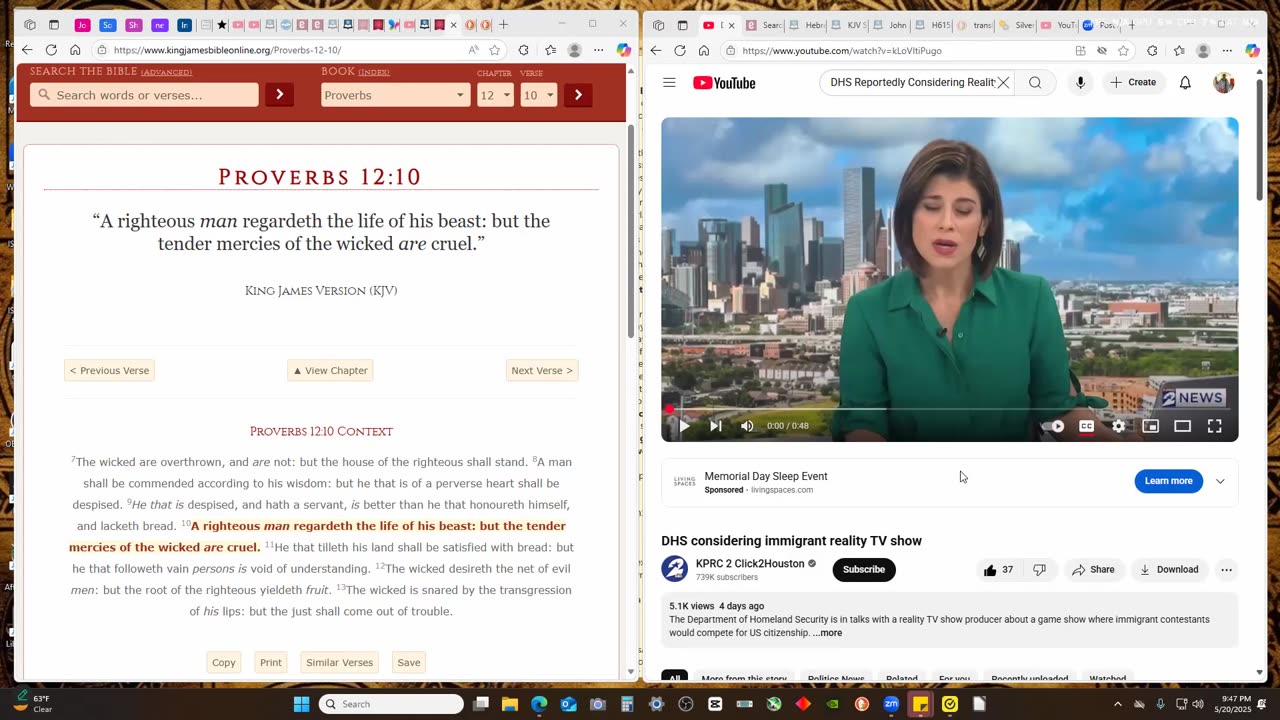Go back in the Bible browser window
This screenshot has width=1280, height=720.
[27, 50]
